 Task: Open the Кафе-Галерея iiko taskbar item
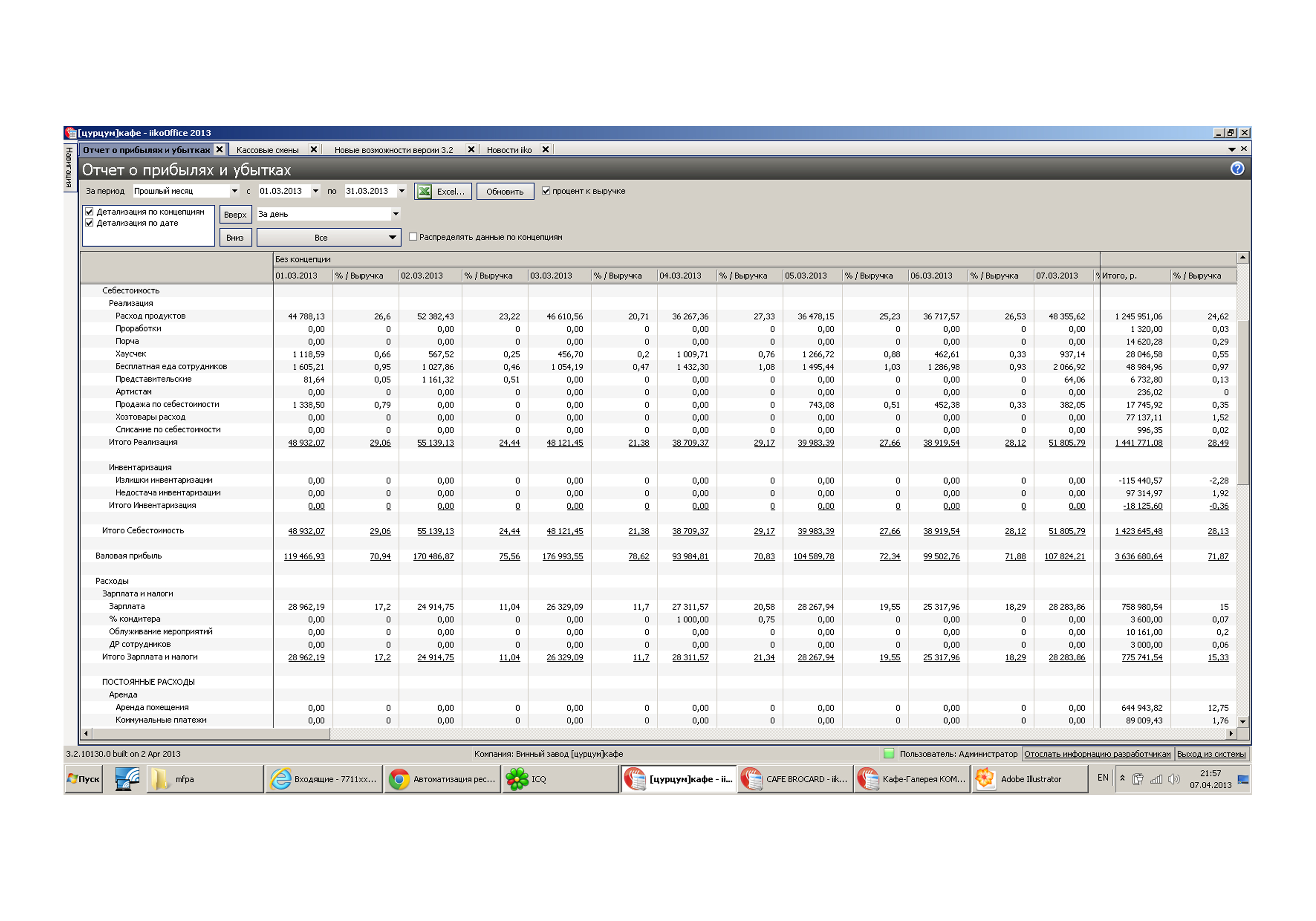(x=913, y=780)
